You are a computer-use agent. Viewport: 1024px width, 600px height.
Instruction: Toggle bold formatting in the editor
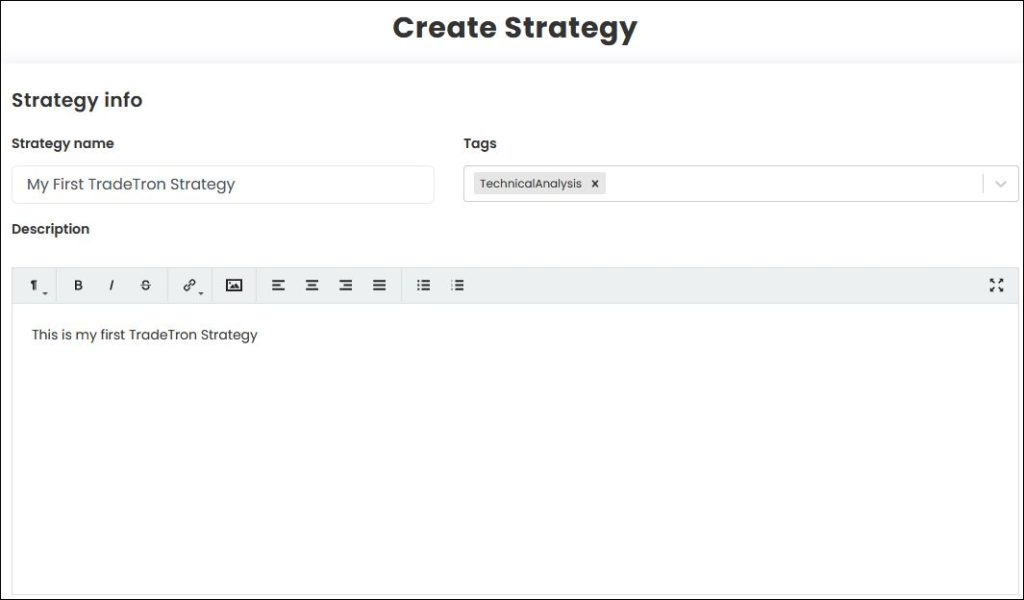tap(78, 286)
